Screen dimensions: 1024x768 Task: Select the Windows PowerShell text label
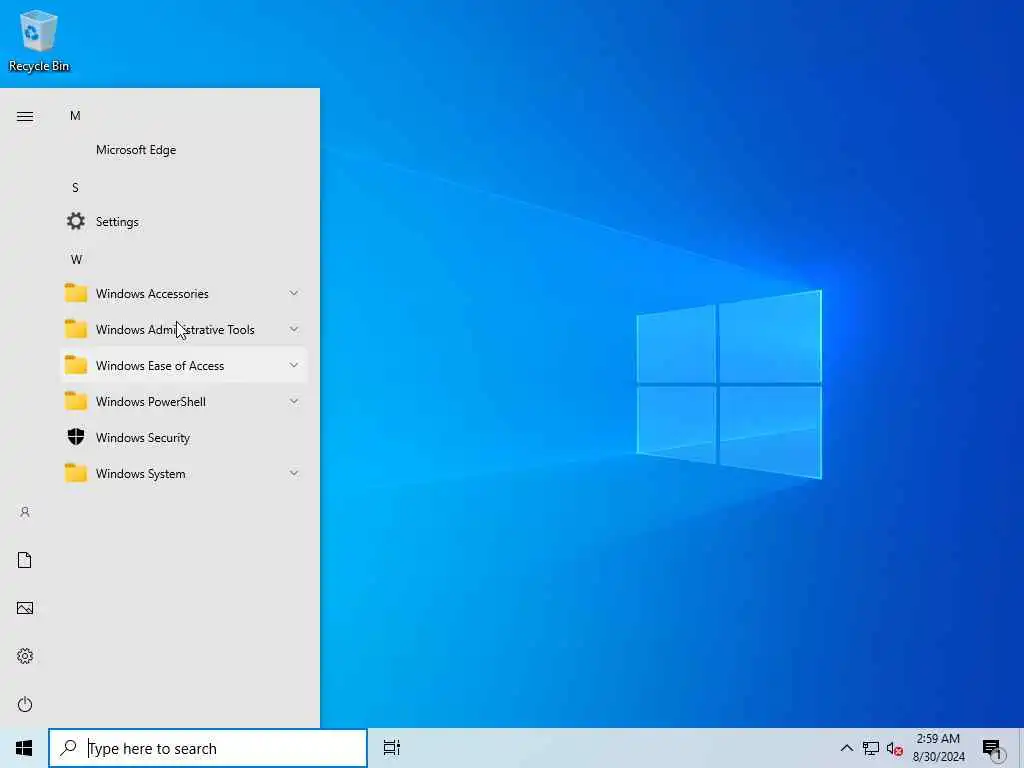(x=151, y=402)
